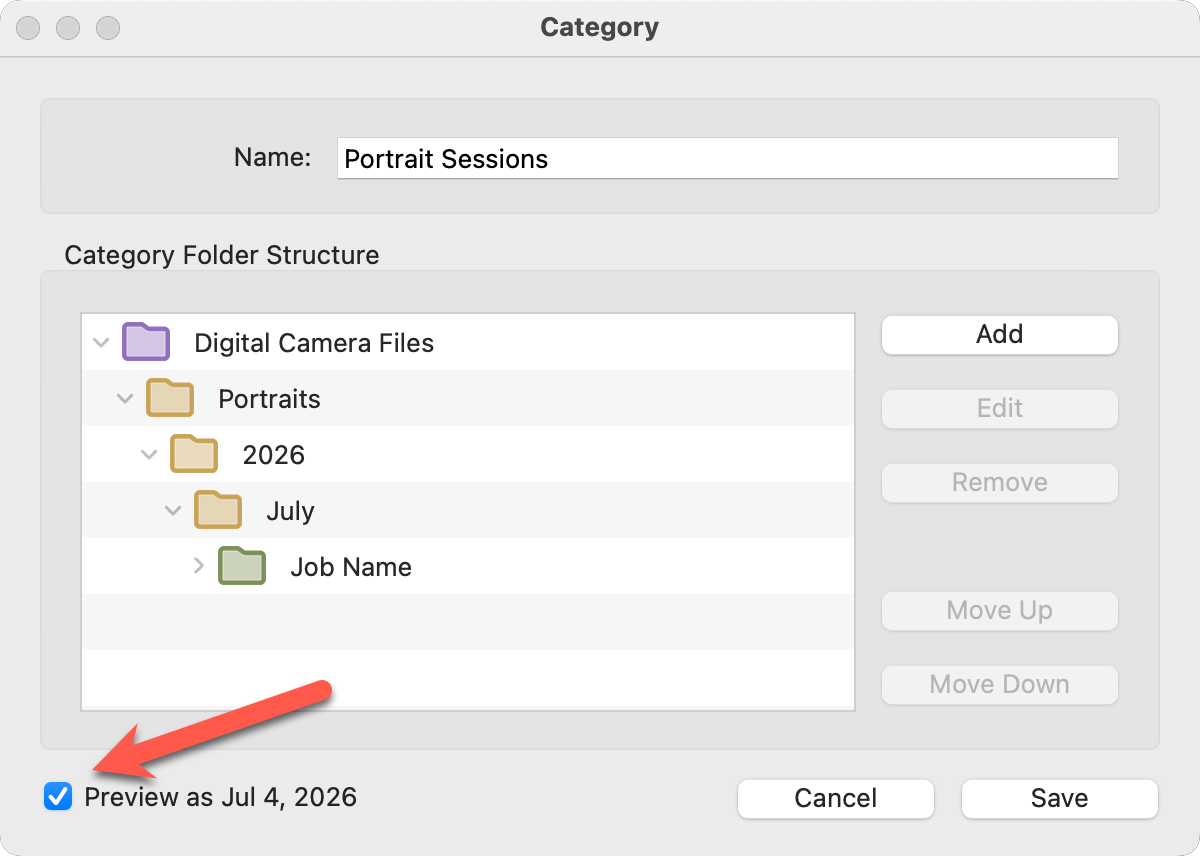Select the Digital Camera Files row label
The width and height of the screenshot is (1200, 856).
[314, 343]
